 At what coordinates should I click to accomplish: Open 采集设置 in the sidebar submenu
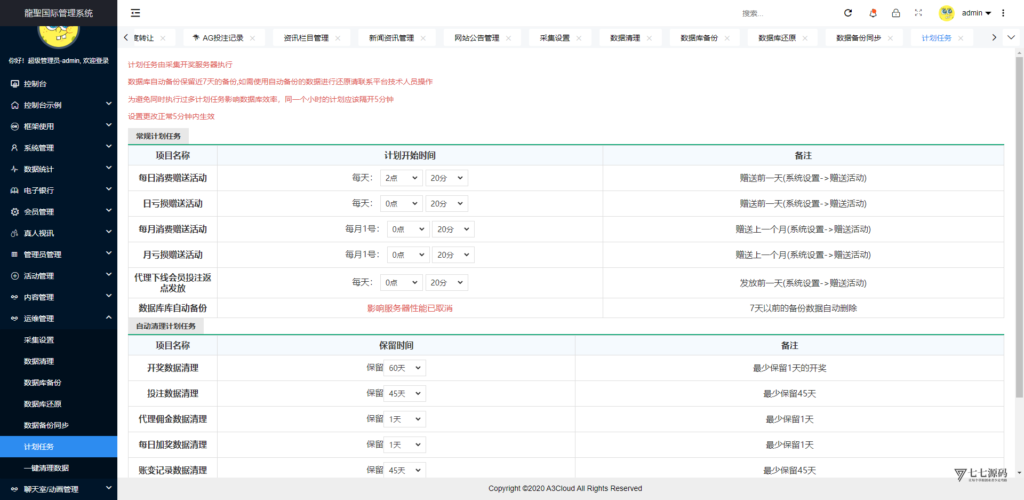(39, 340)
